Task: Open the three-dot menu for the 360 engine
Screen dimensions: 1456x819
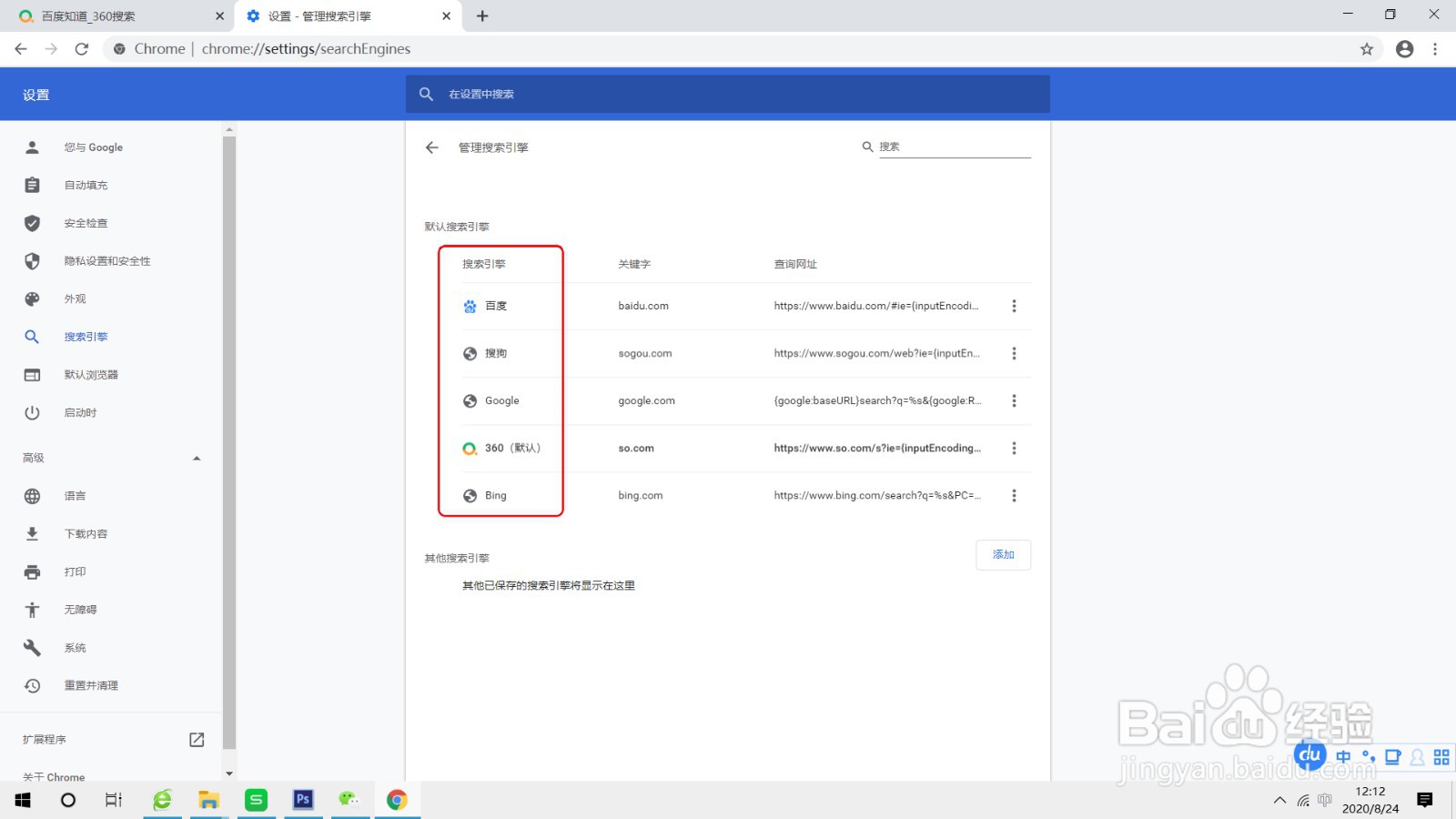Action: tap(1015, 448)
